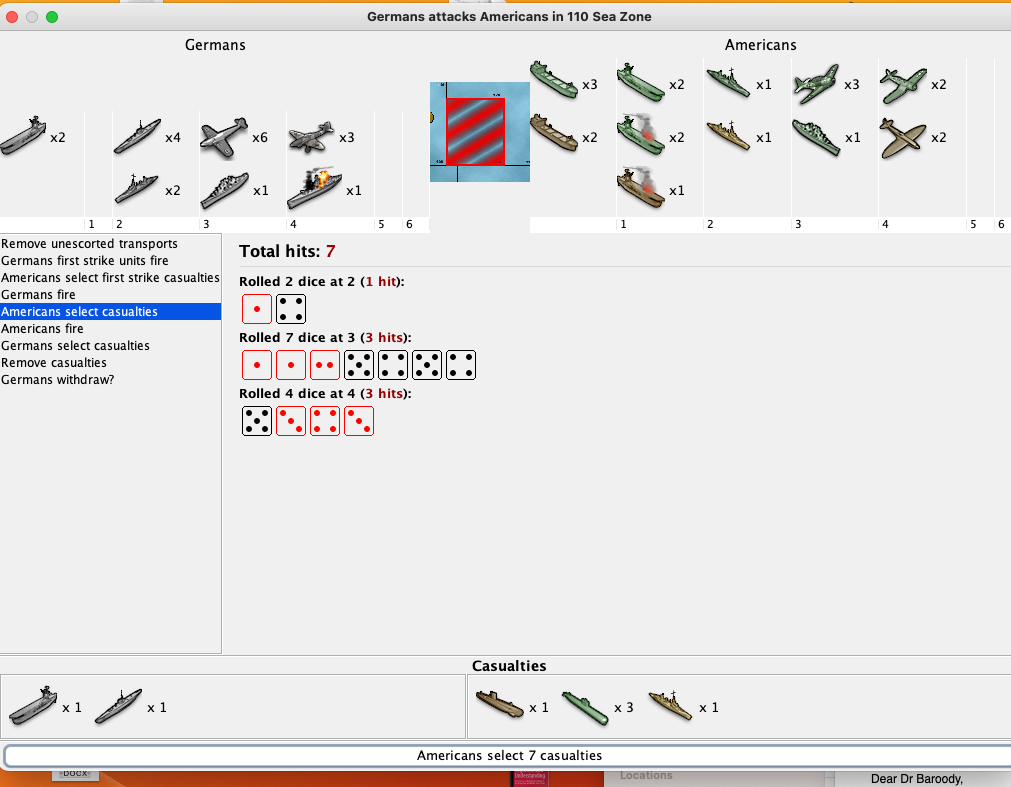Select the tan submarine casualty icon
This screenshot has height=787, width=1011.
(x=498, y=708)
